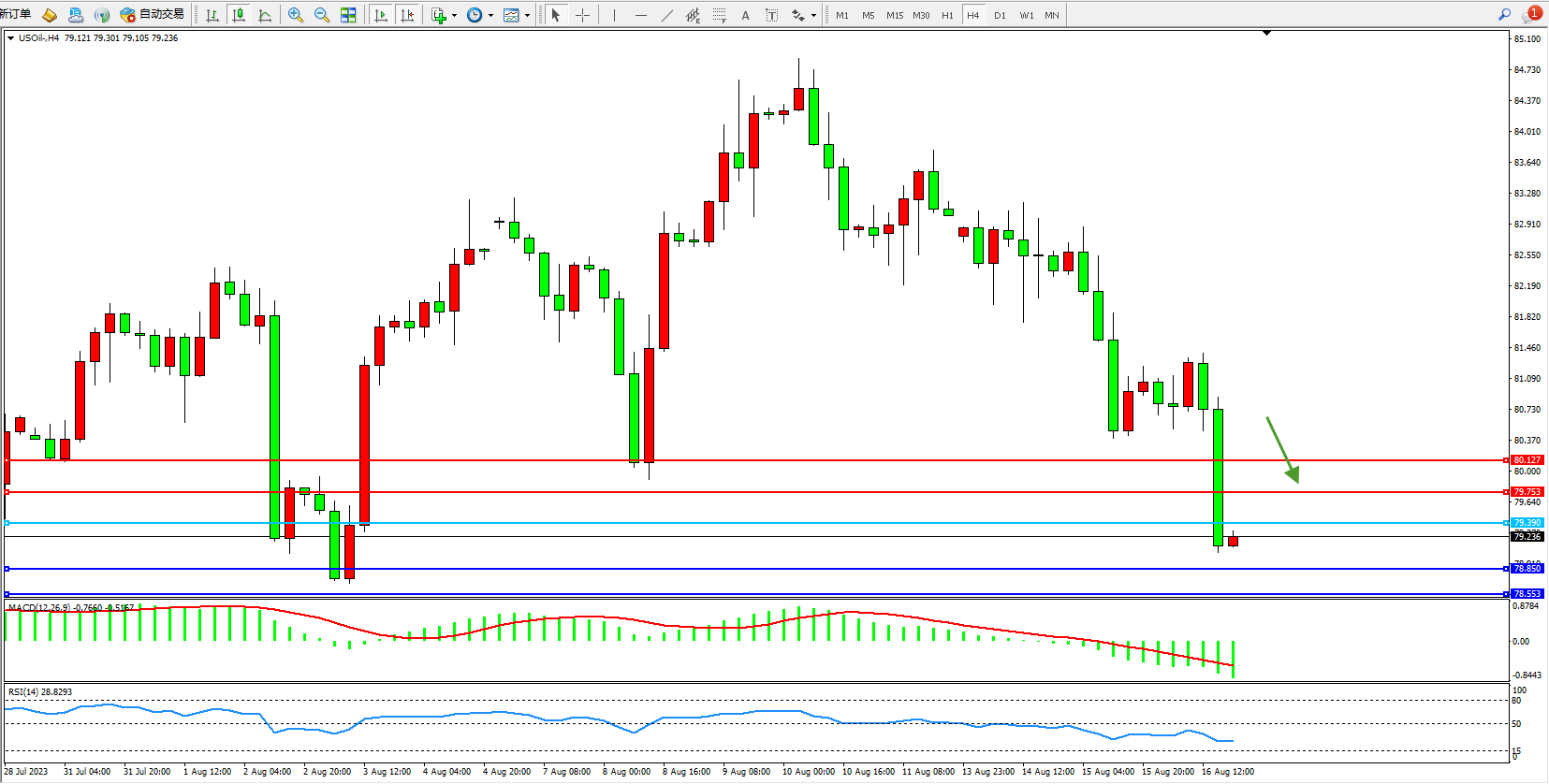Expand the periodicity clock dropdown arrow
Image resolution: width=1549 pixels, height=784 pixels.
pyautogui.click(x=490, y=15)
